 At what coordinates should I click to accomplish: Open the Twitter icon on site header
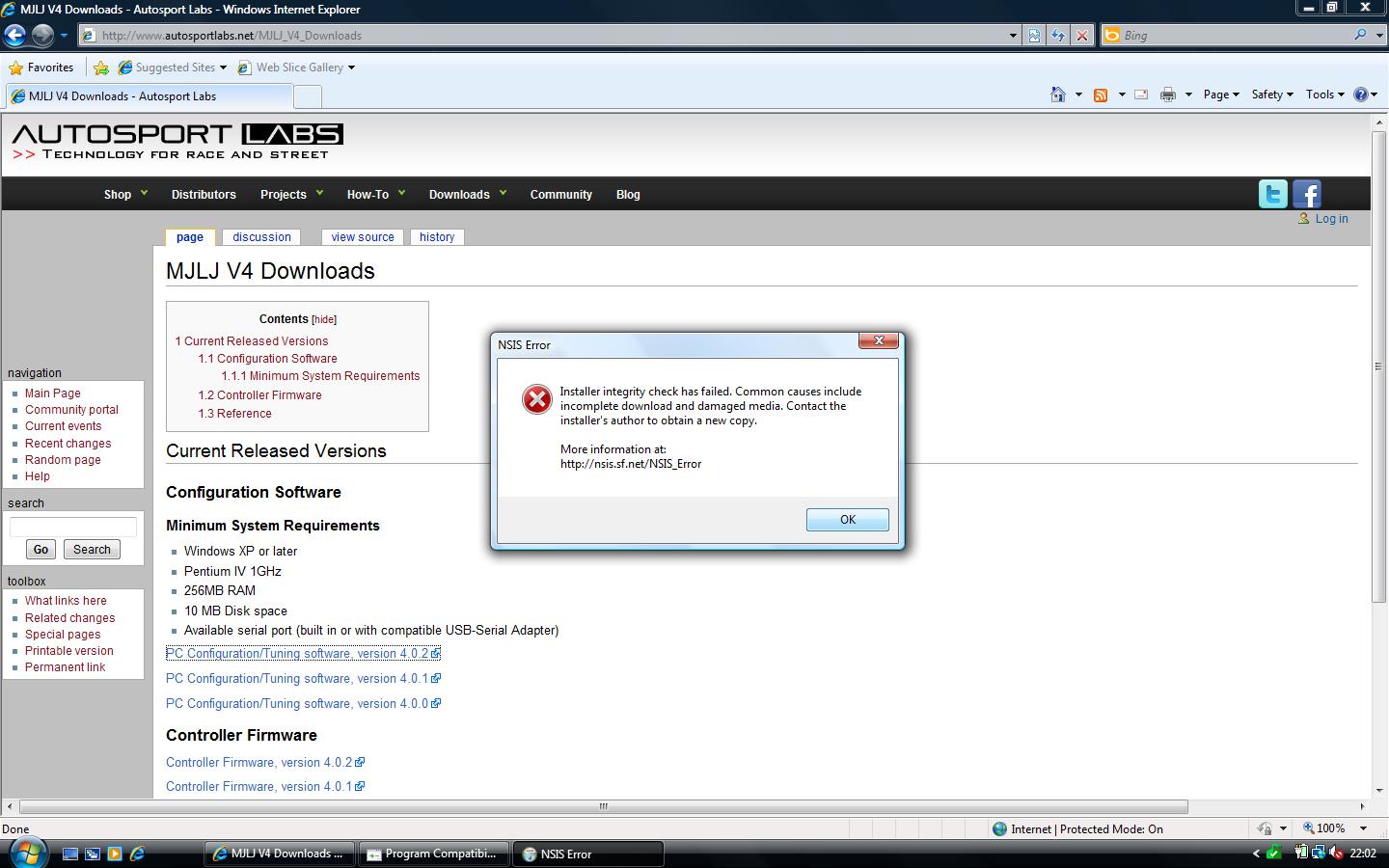tap(1273, 194)
